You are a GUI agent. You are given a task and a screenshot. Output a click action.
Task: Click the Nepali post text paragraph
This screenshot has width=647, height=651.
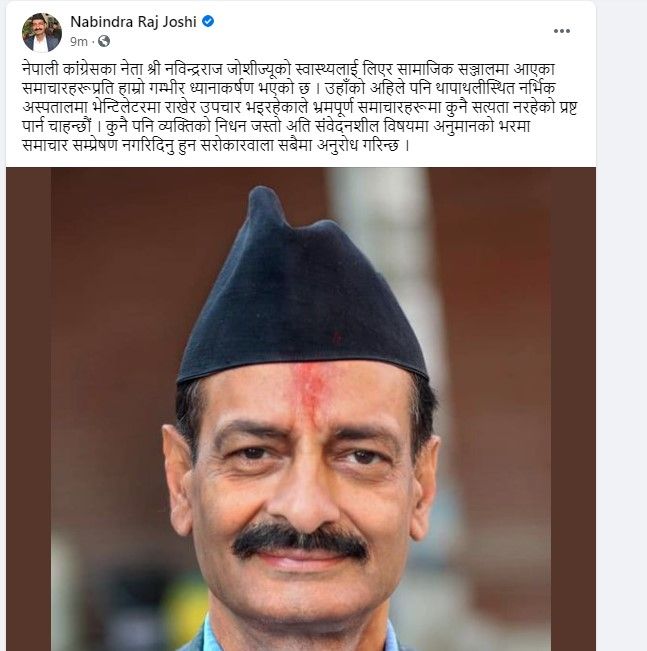(x=299, y=107)
